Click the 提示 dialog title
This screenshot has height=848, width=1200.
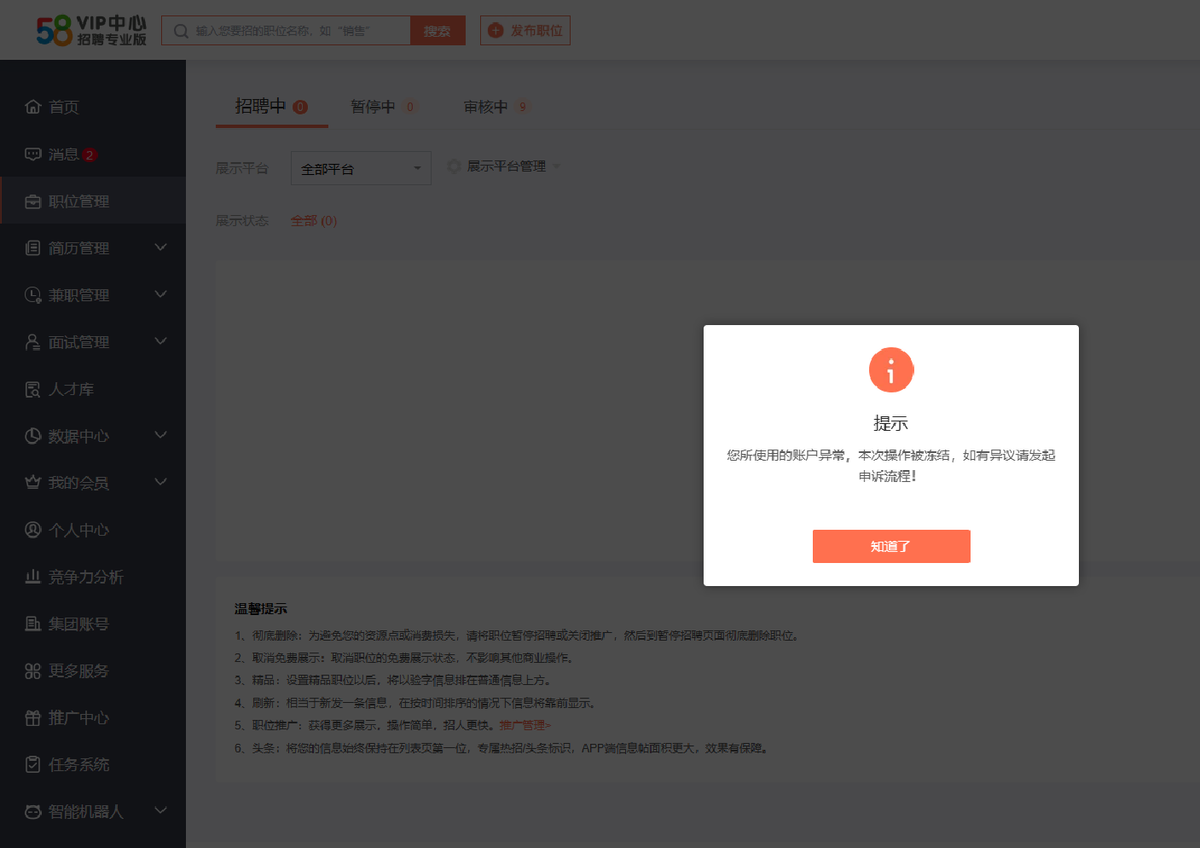tap(891, 423)
